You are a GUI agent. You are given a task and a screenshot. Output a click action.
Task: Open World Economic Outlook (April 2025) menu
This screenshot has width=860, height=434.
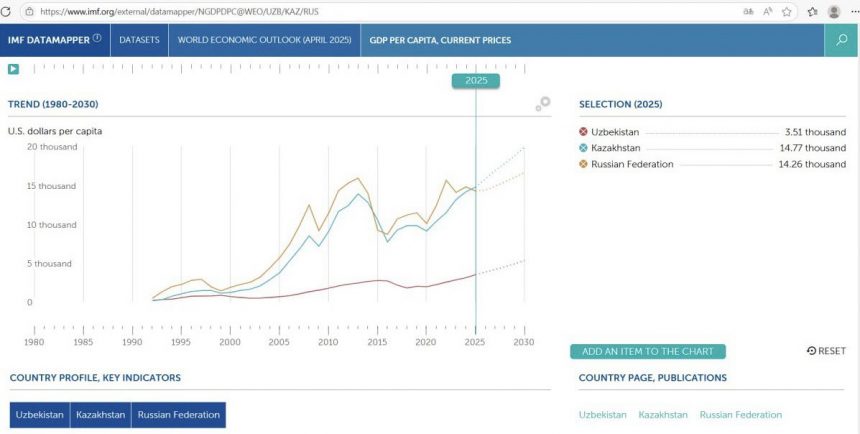pos(264,40)
